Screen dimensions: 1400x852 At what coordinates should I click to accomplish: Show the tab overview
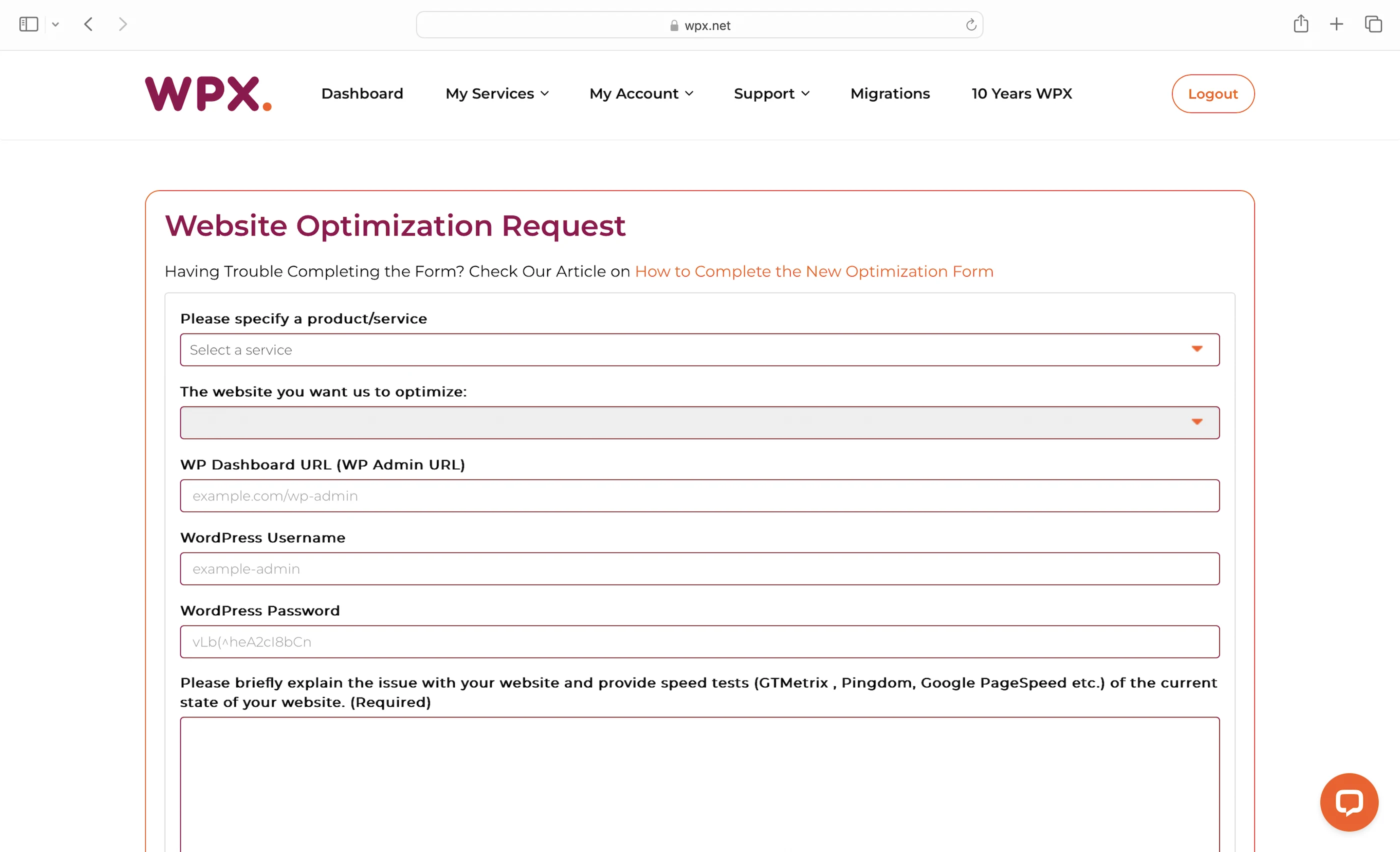tap(1372, 24)
